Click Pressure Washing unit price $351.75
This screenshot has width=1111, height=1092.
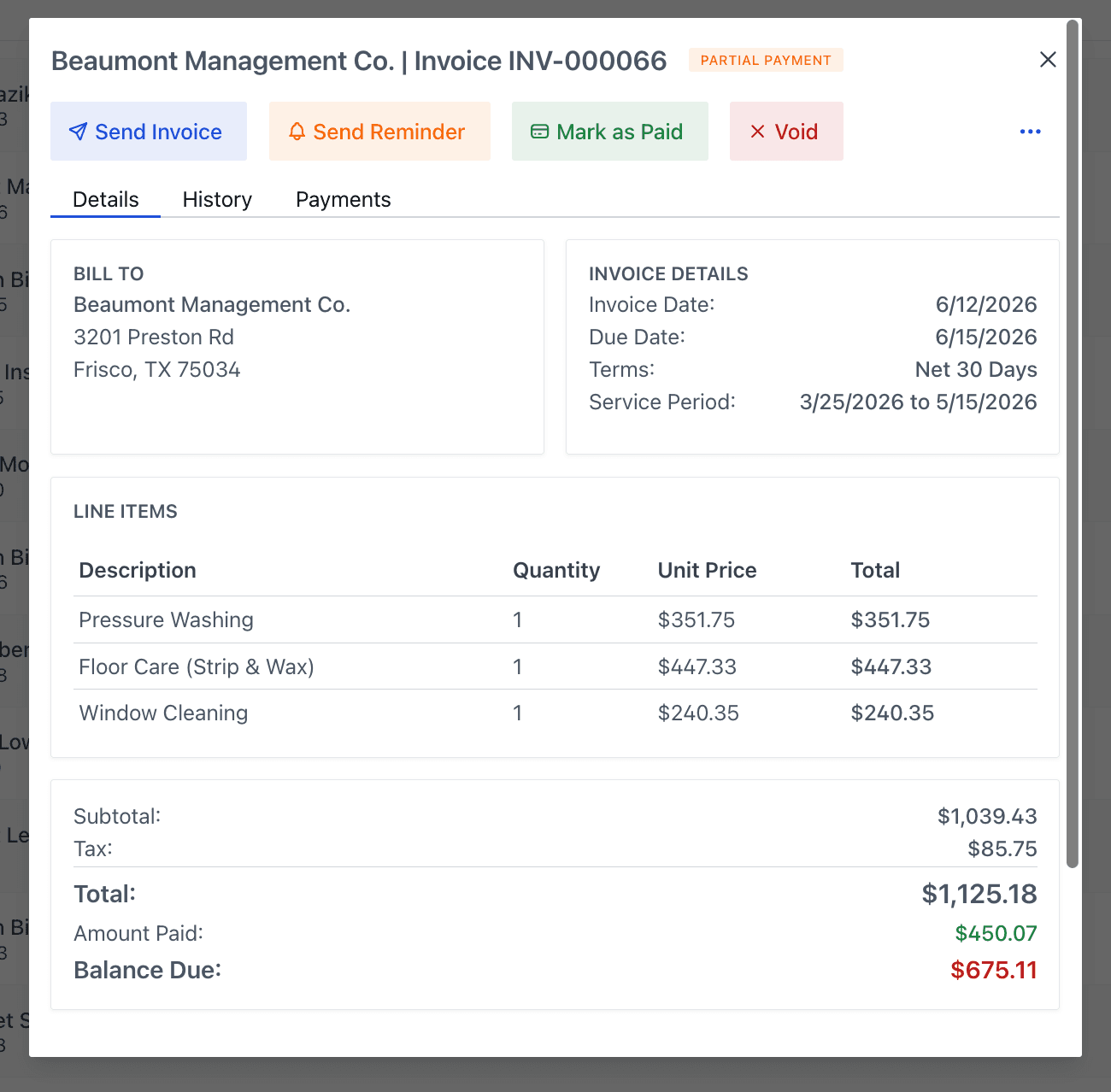pyautogui.click(x=697, y=619)
